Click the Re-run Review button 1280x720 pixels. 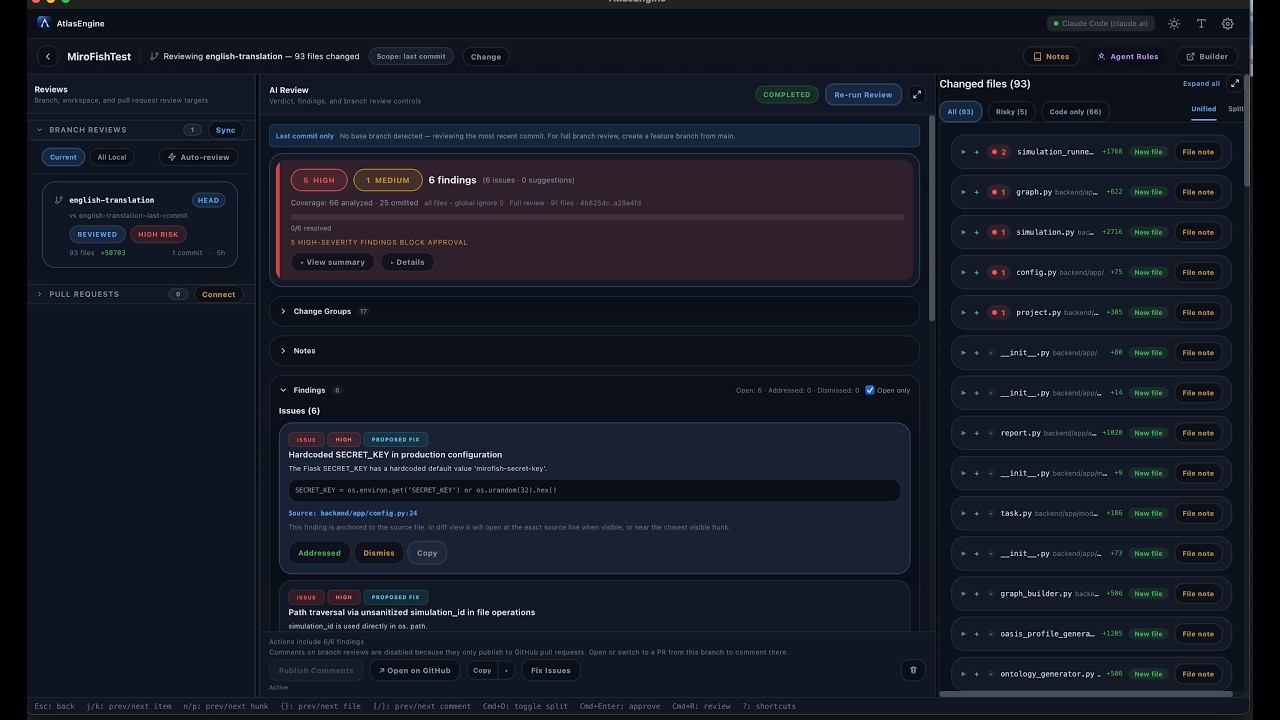coord(863,95)
